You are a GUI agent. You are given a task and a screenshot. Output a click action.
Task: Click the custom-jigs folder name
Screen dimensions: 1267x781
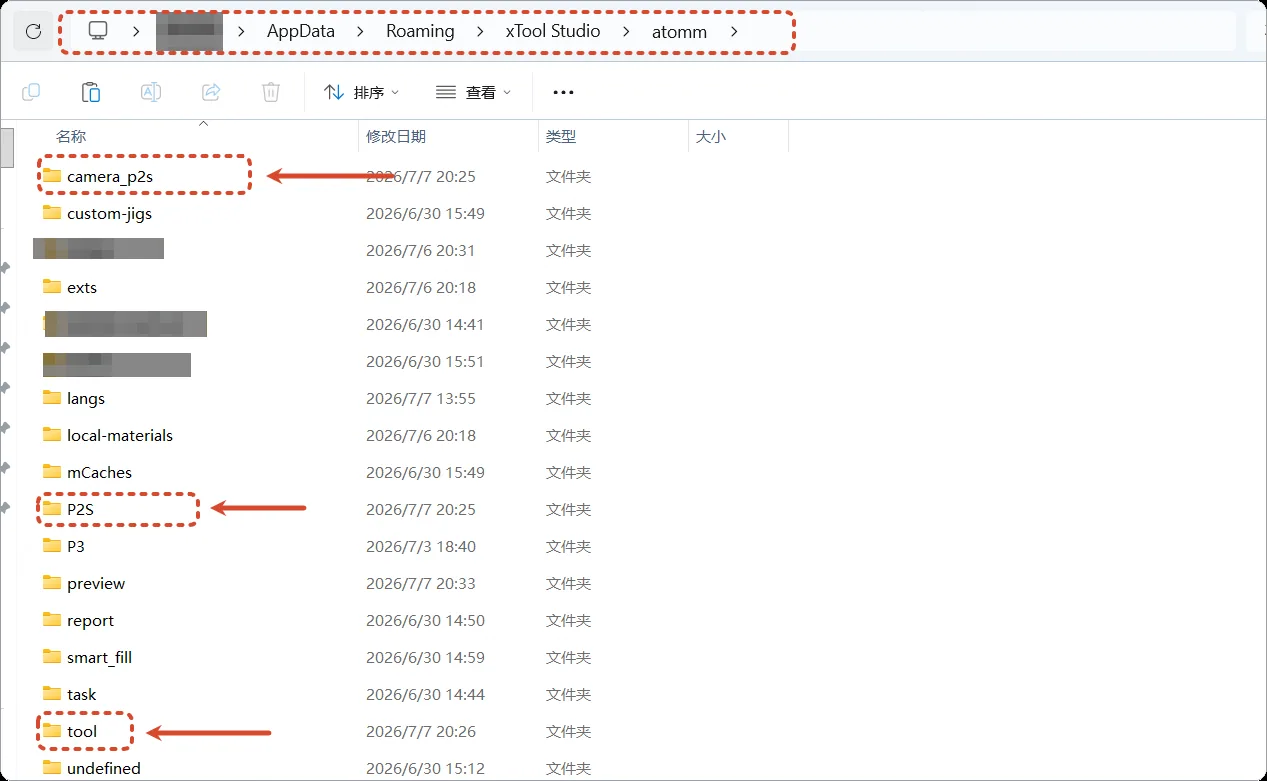pos(110,214)
